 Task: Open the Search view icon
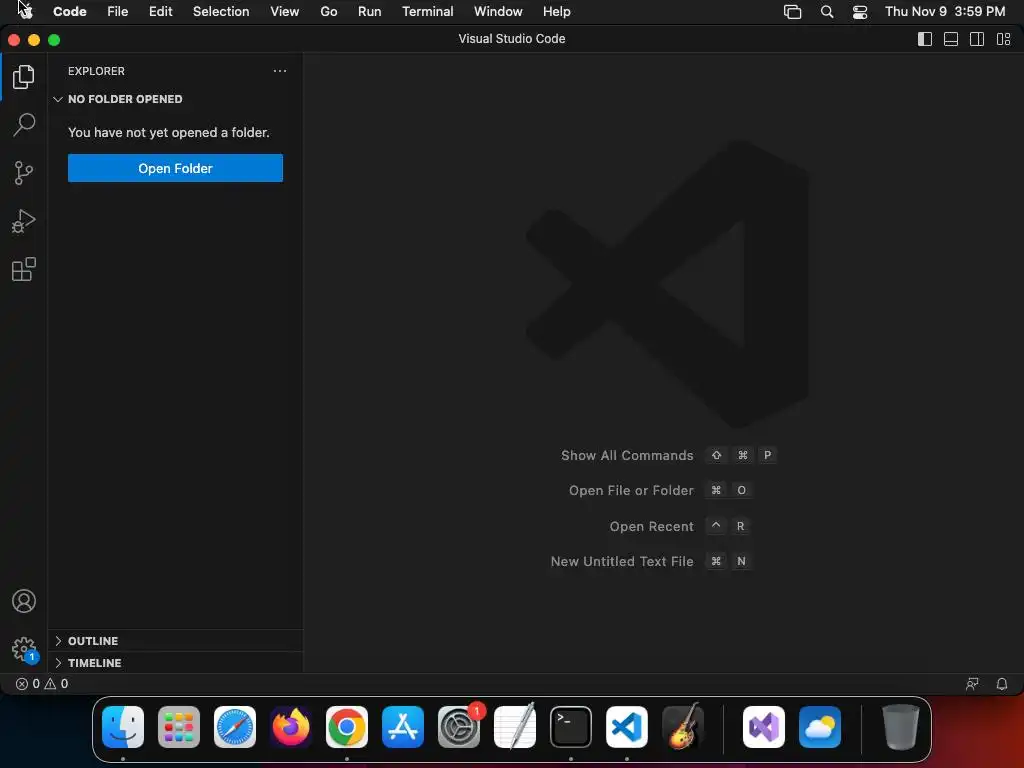pyautogui.click(x=24, y=125)
